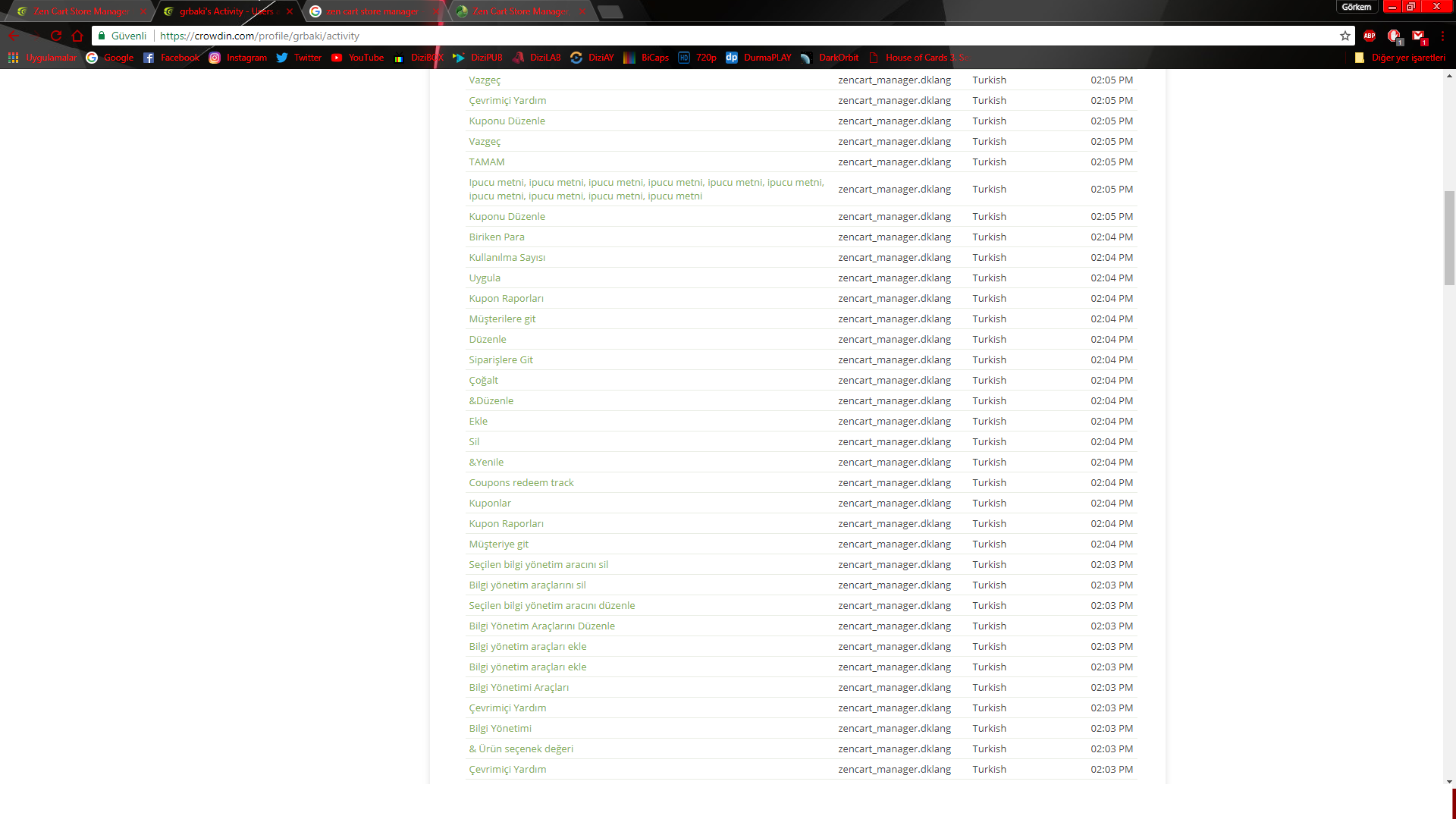Reload the current page
The image size is (1456, 819).
click(x=56, y=36)
